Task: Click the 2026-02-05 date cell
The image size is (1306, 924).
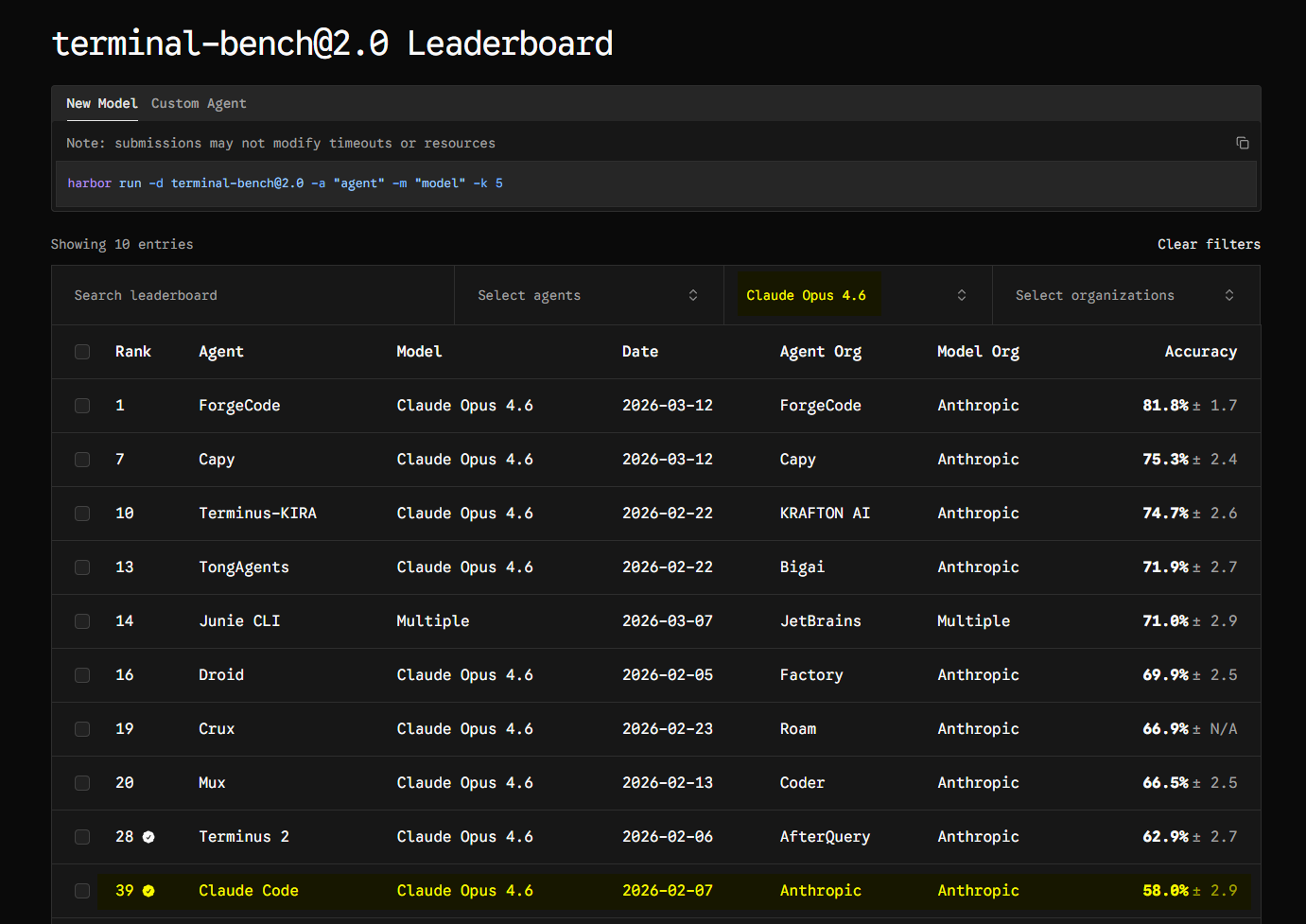Action: click(668, 675)
